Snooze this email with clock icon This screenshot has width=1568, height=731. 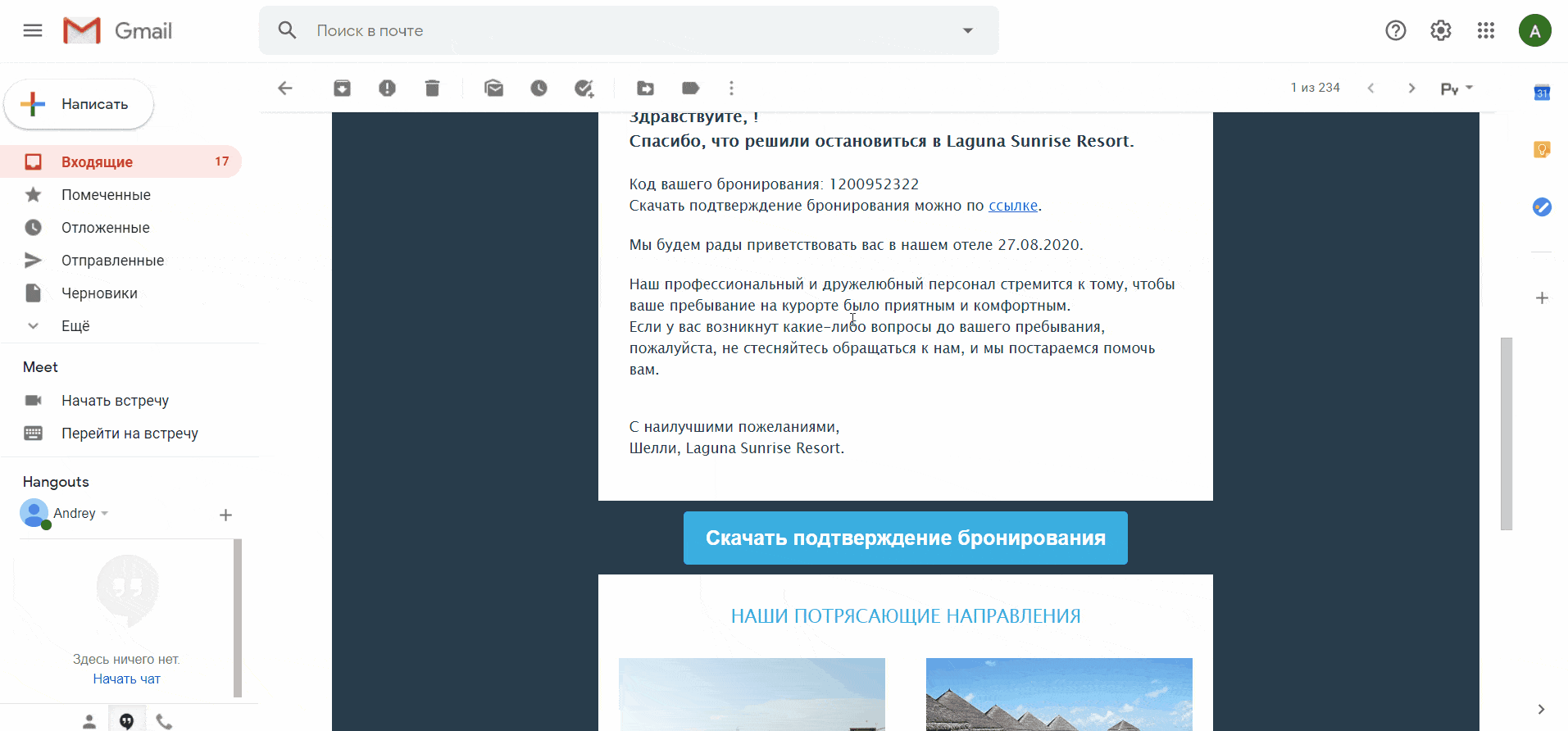click(539, 89)
